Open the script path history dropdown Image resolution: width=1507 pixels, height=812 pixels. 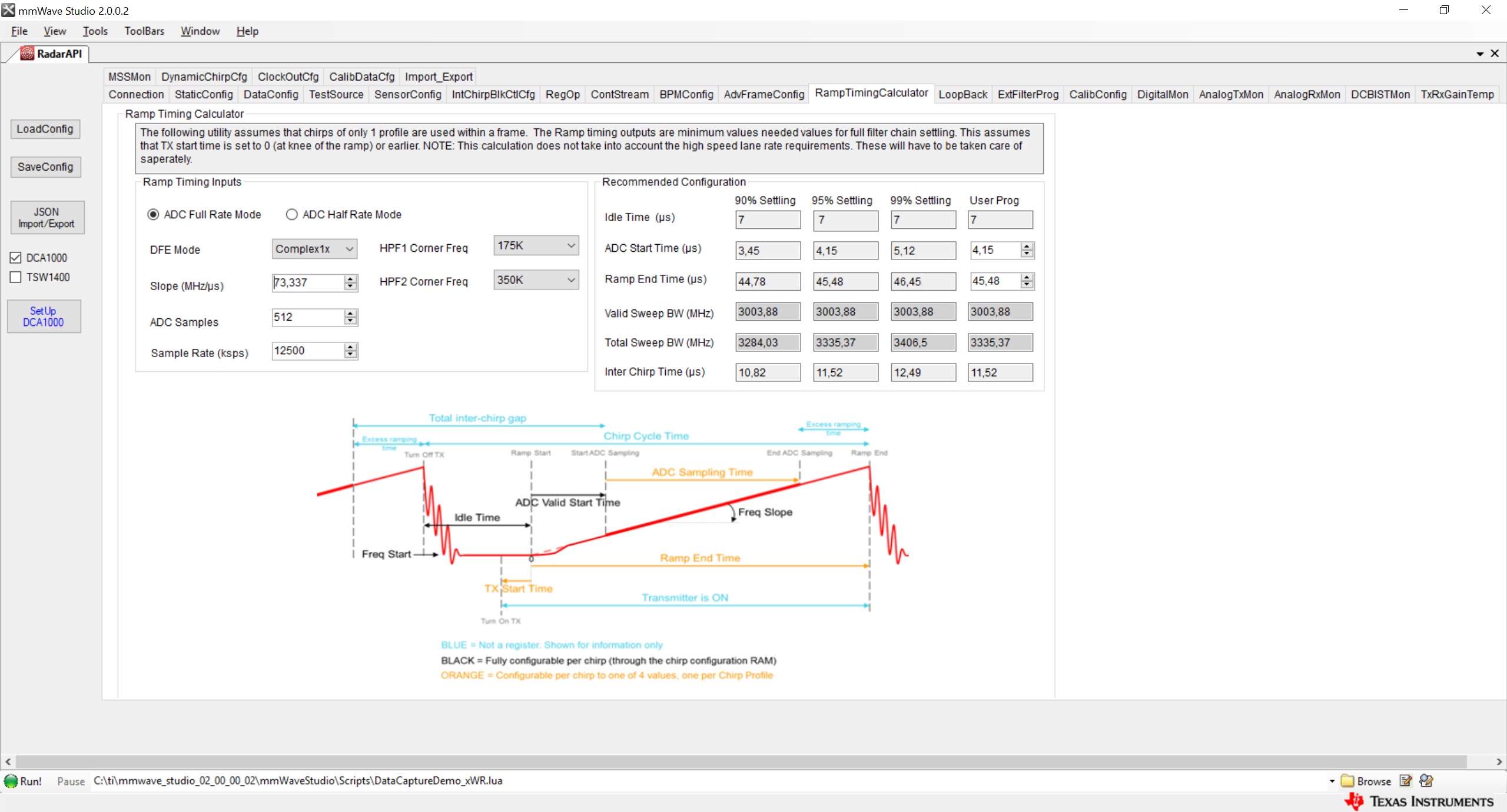click(1332, 781)
